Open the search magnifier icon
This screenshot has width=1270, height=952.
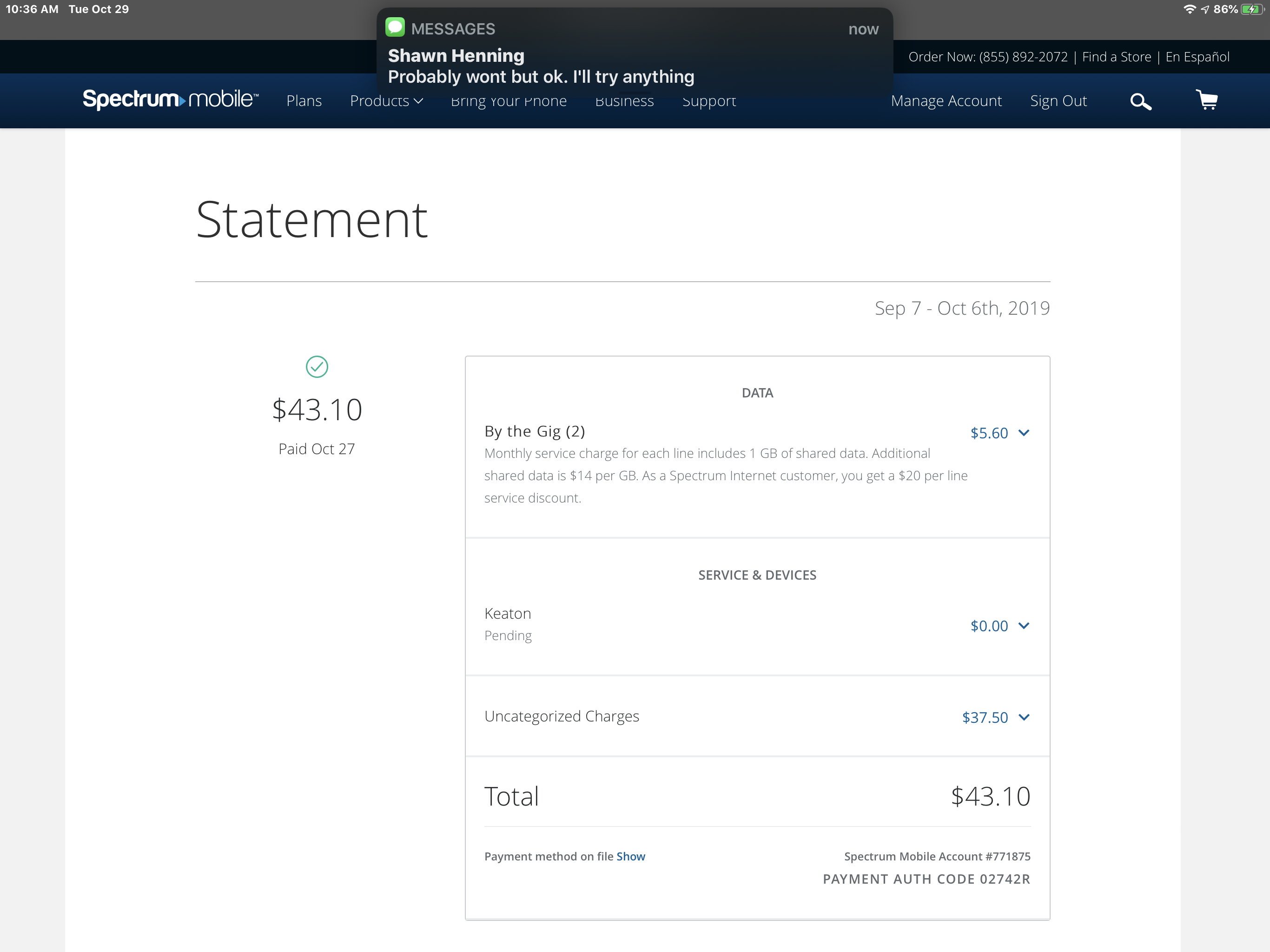[1140, 101]
